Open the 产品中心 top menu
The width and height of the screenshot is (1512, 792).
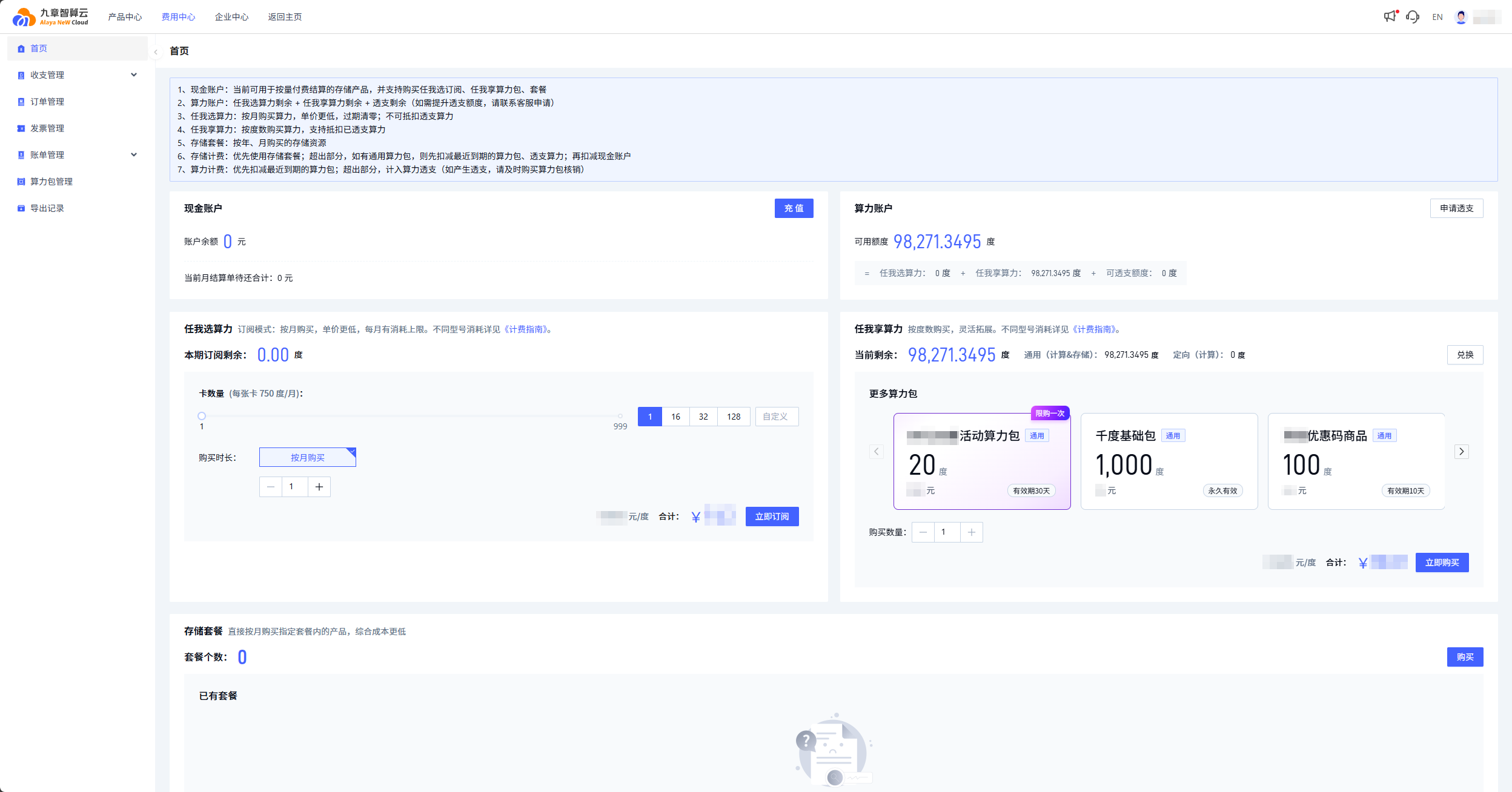(x=125, y=17)
